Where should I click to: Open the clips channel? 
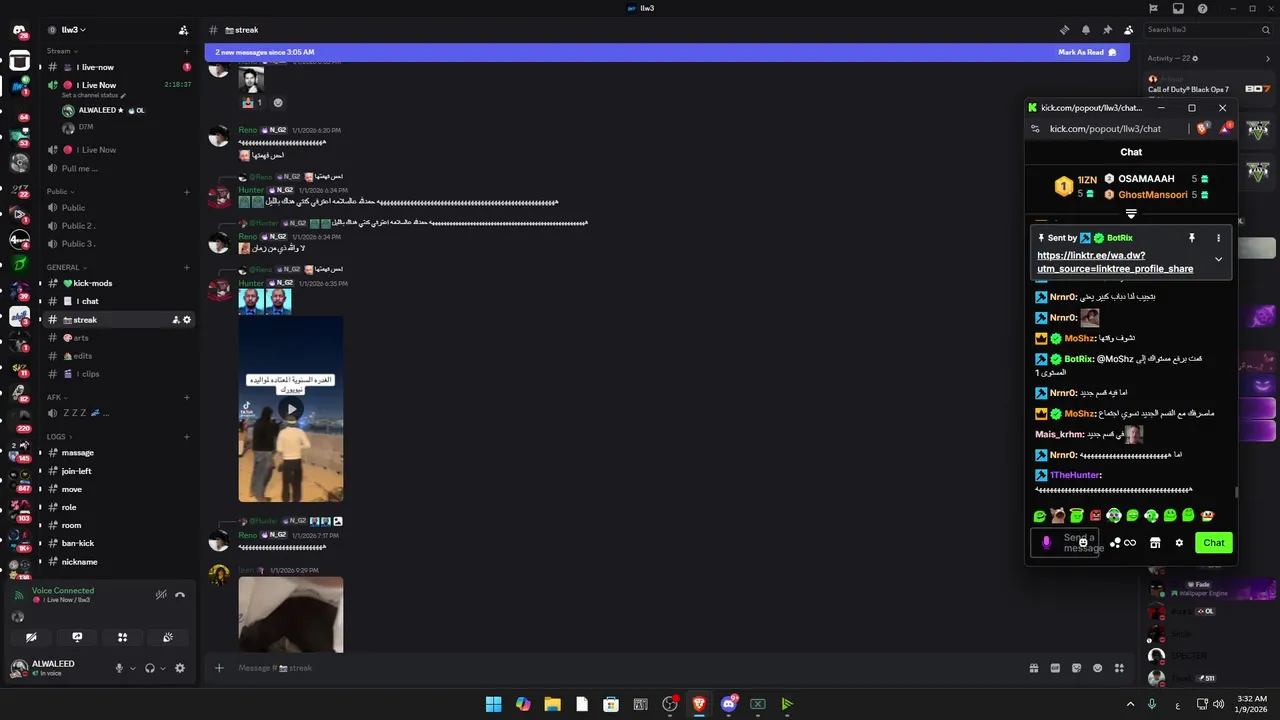tap(118, 374)
